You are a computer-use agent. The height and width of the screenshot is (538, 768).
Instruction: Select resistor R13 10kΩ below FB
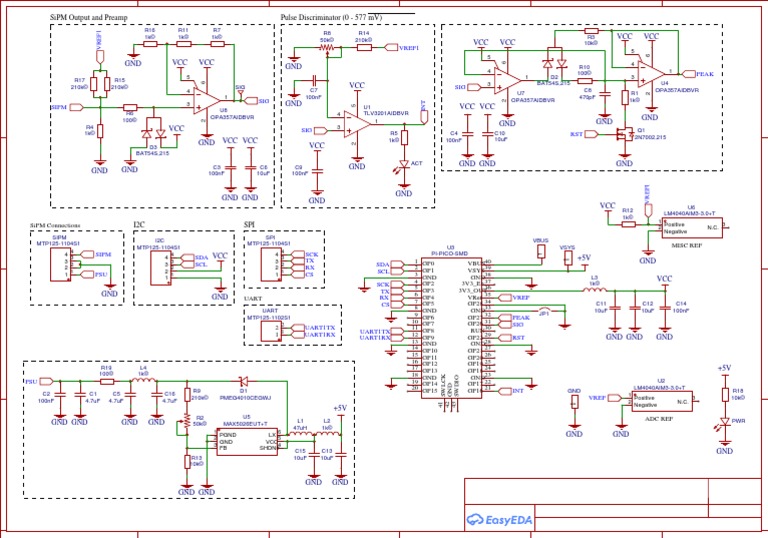click(x=187, y=461)
